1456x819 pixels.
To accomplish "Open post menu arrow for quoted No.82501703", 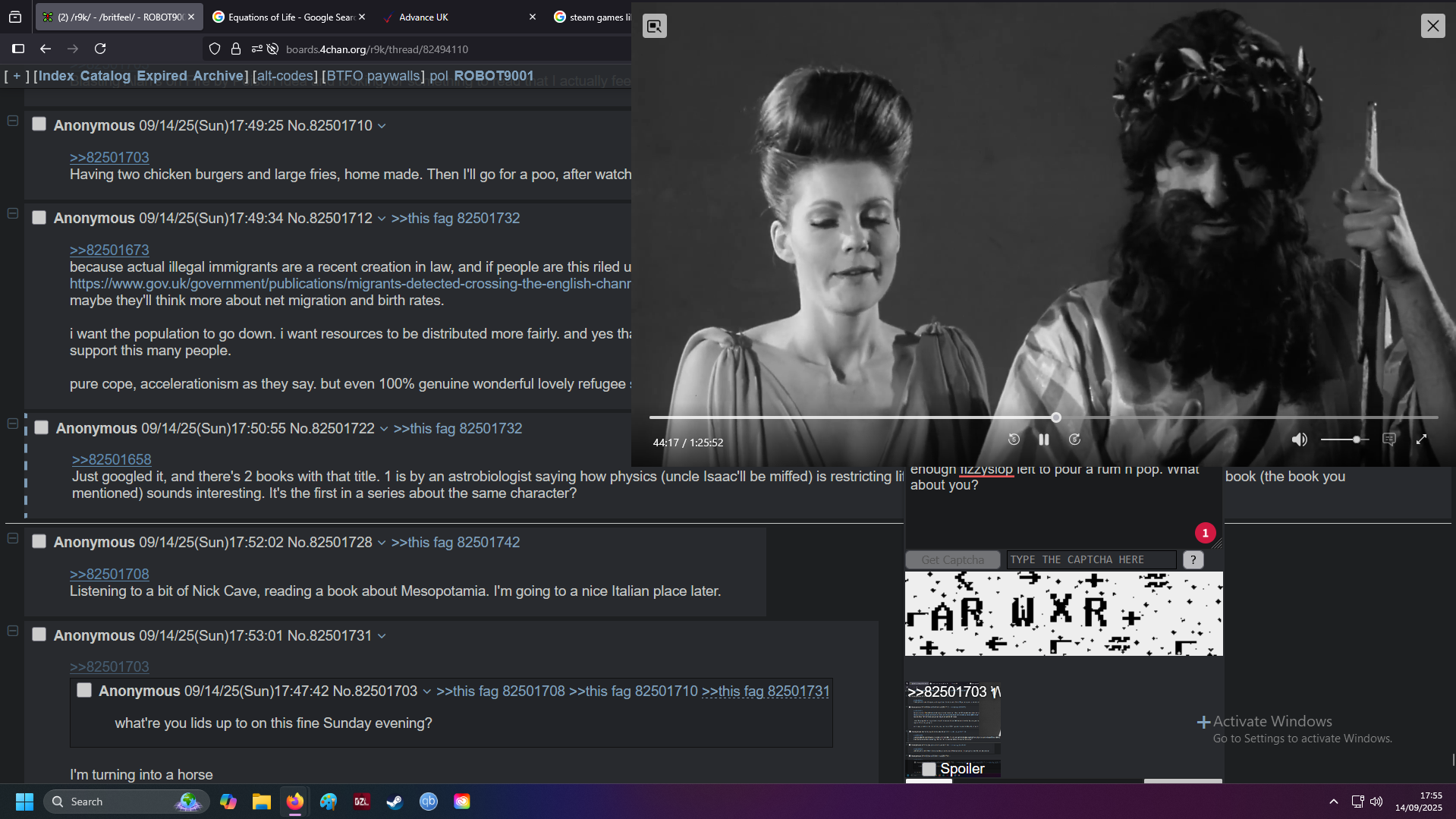I will [426, 691].
